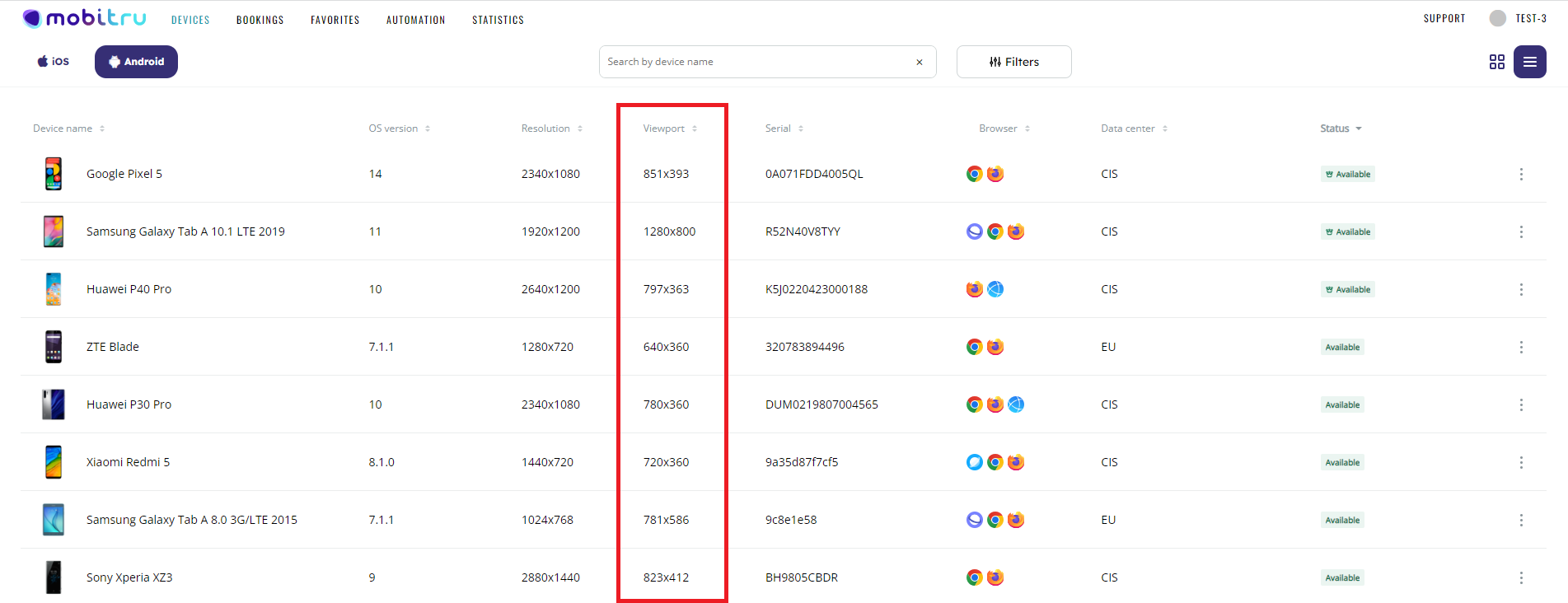The height and width of the screenshot is (603, 1568).
Task: Open Samsung Internet on Galaxy Tab A 10.1
Action: click(975, 231)
